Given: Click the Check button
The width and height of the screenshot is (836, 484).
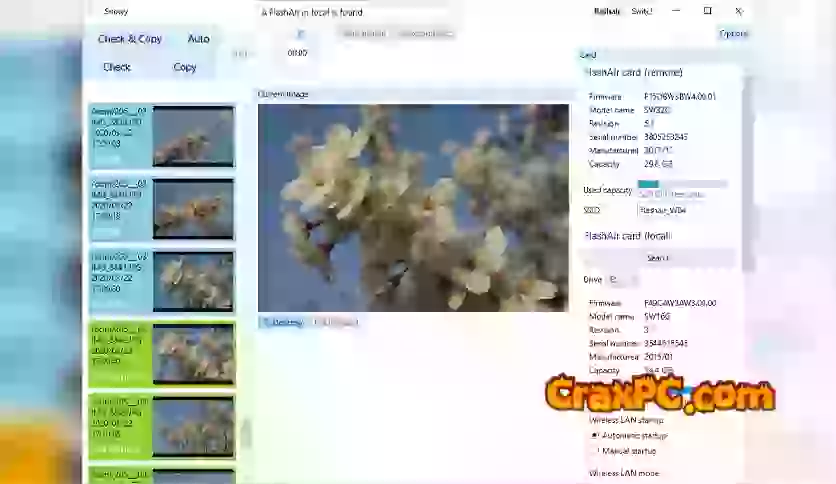Looking at the screenshot, I should tap(117, 67).
